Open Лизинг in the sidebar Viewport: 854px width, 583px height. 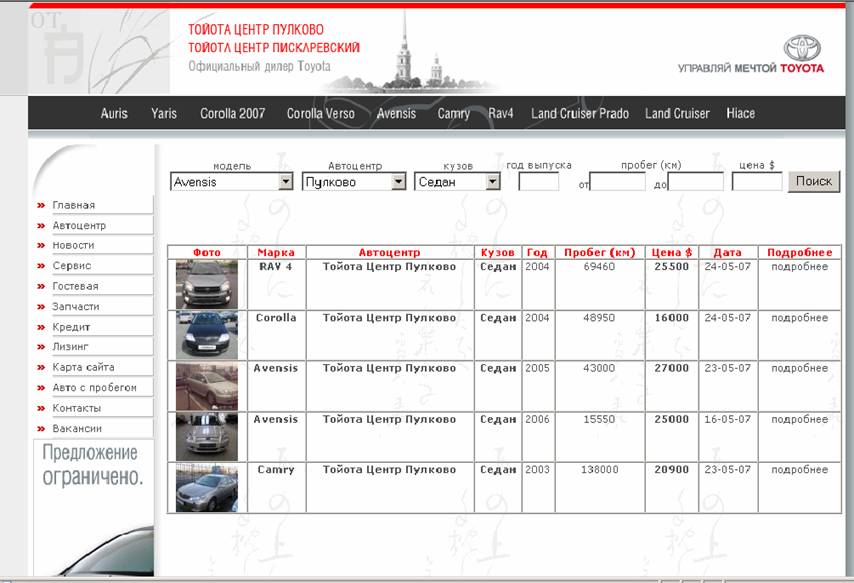pos(70,347)
